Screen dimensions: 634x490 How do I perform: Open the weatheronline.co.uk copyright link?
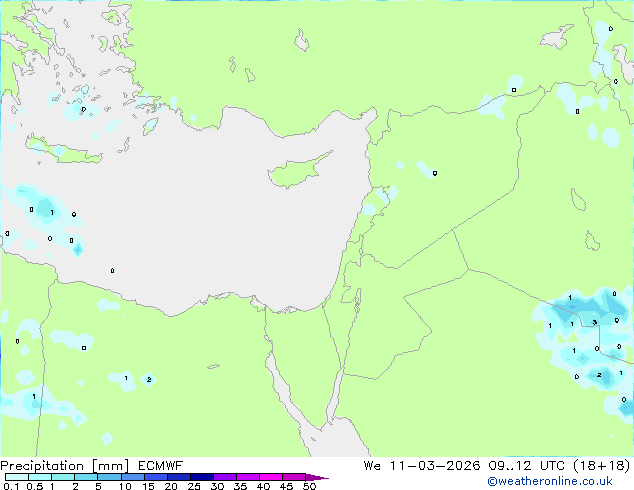pos(549,481)
